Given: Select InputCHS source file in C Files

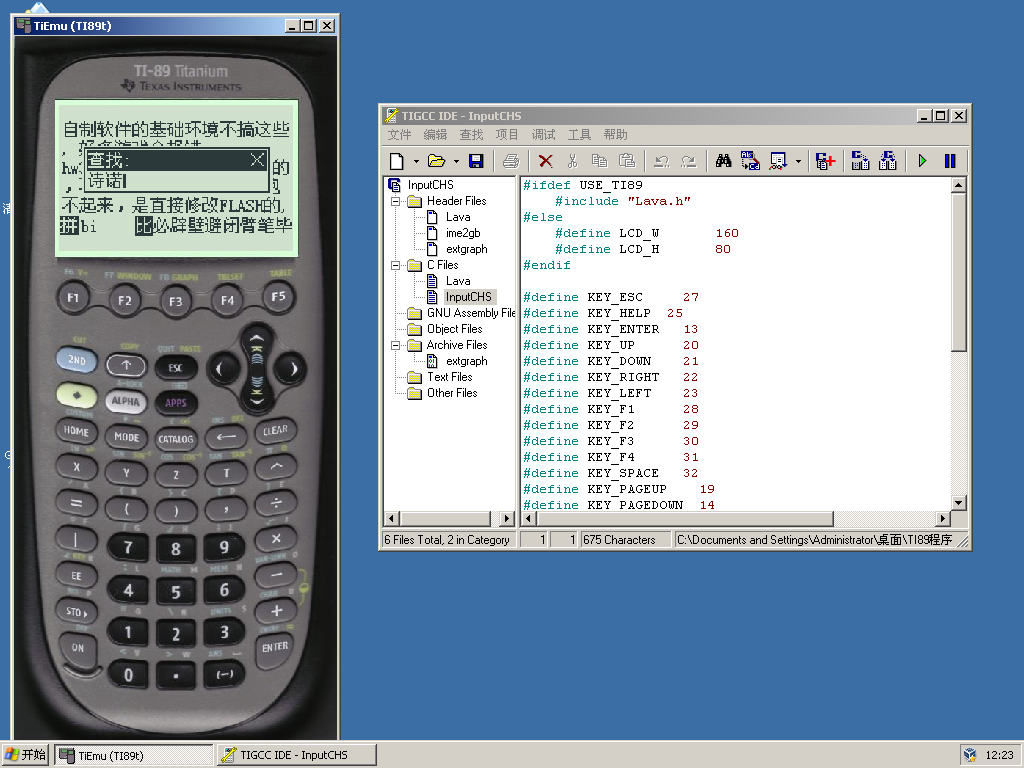Looking at the screenshot, I should coord(469,296).
